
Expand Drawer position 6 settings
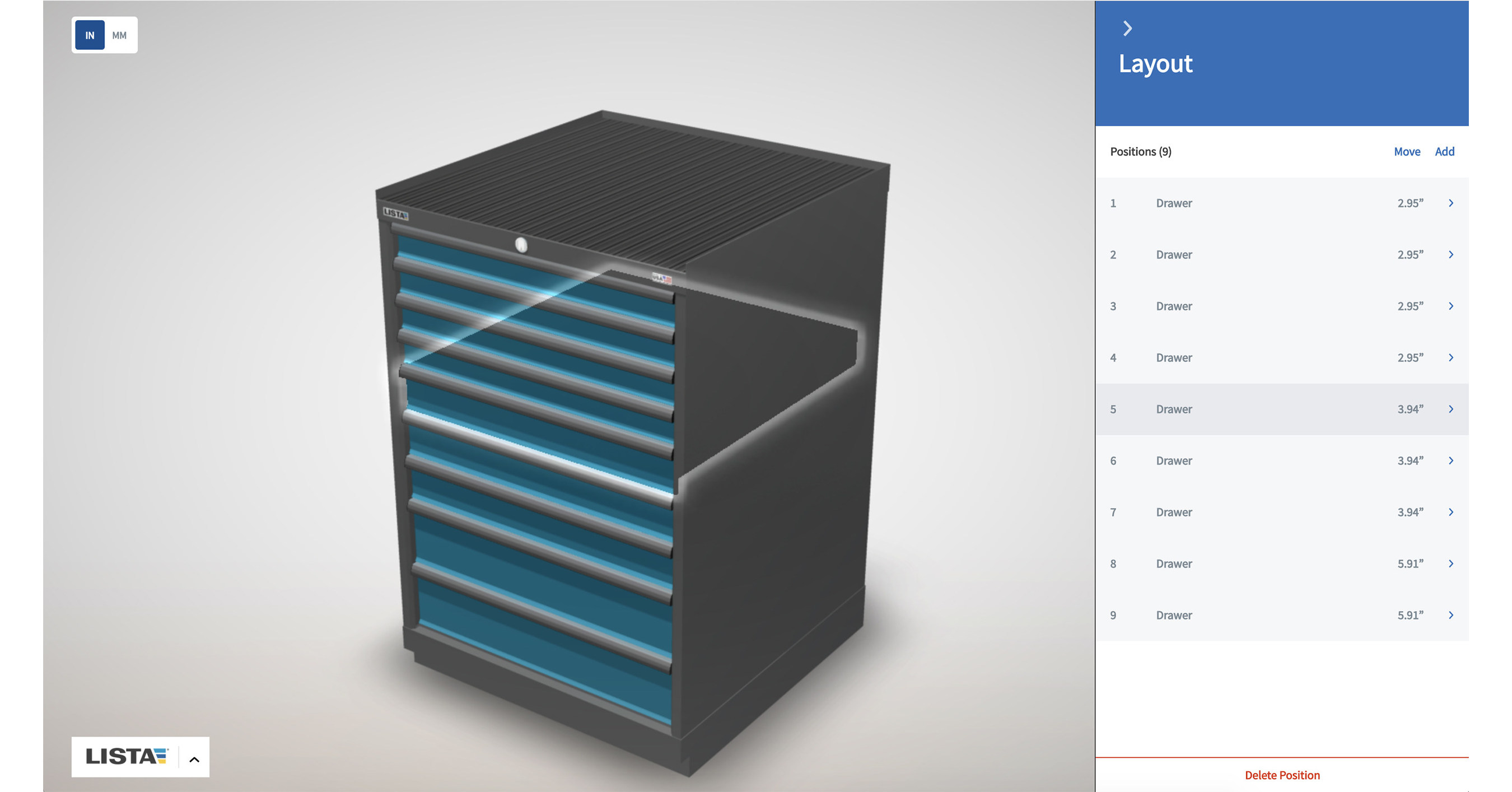click(1451, 460)
